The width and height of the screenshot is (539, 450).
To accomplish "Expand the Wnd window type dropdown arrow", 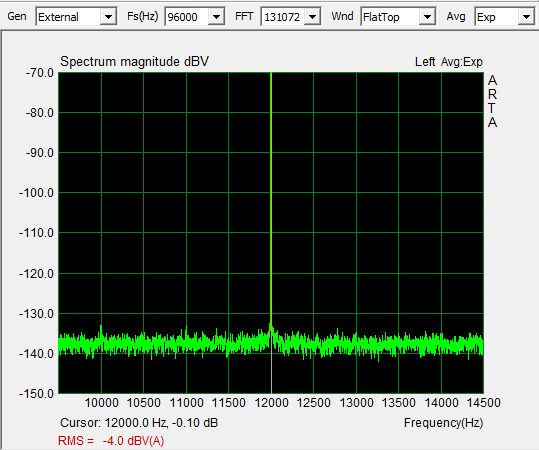I will [427, 17].
